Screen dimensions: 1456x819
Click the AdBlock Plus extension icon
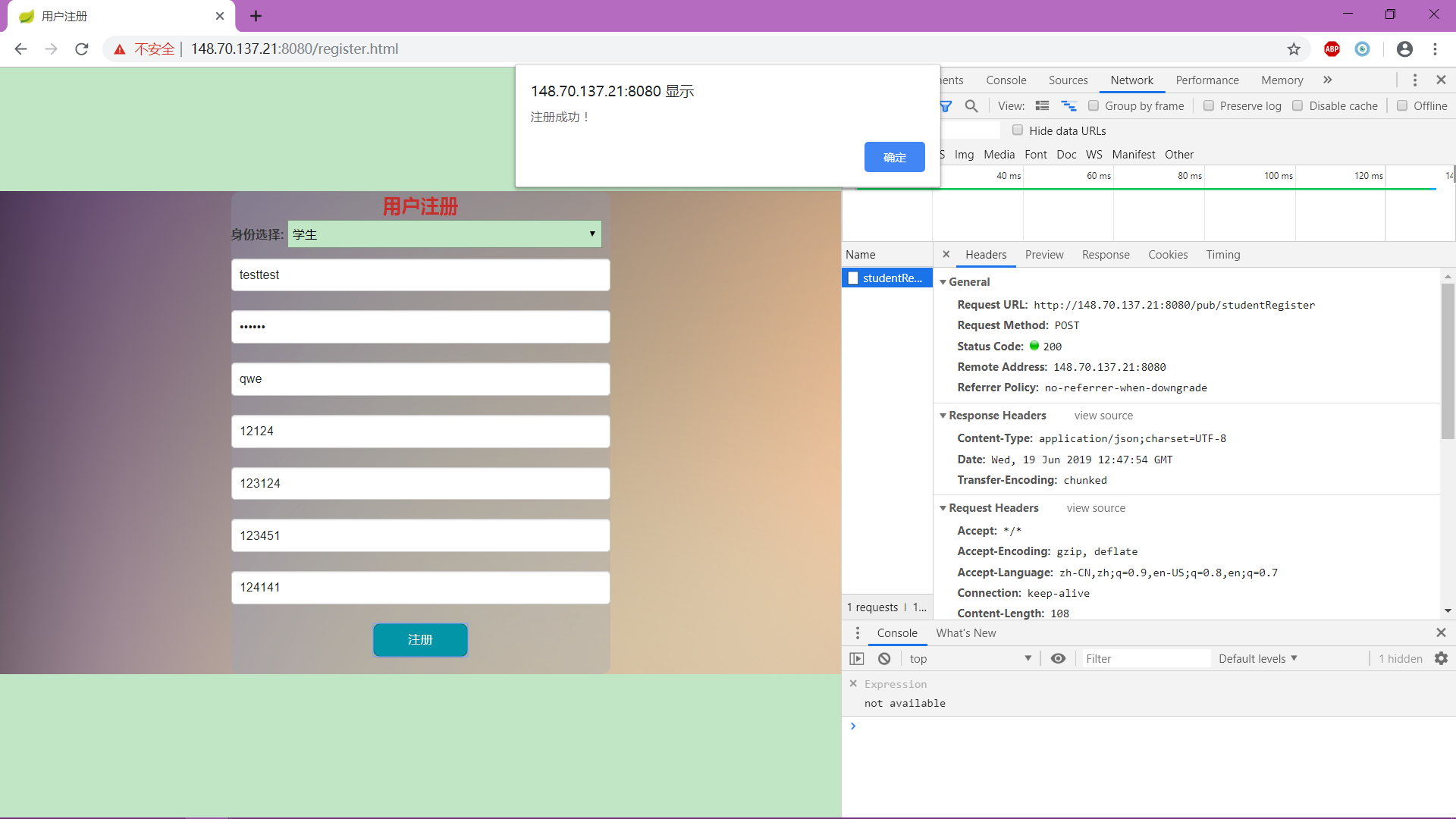tap(1332, 49)
